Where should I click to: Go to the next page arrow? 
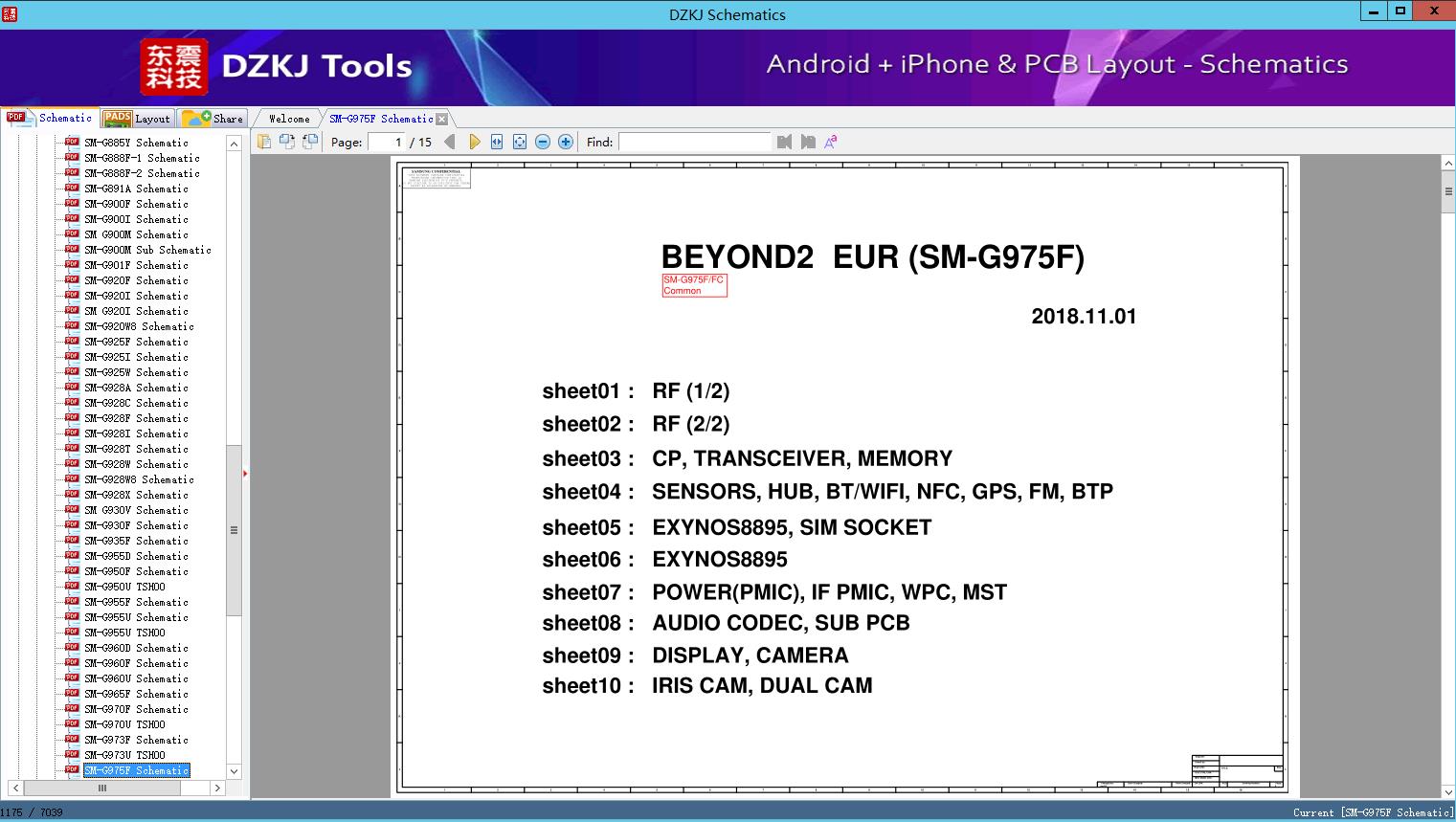point(474,142)
